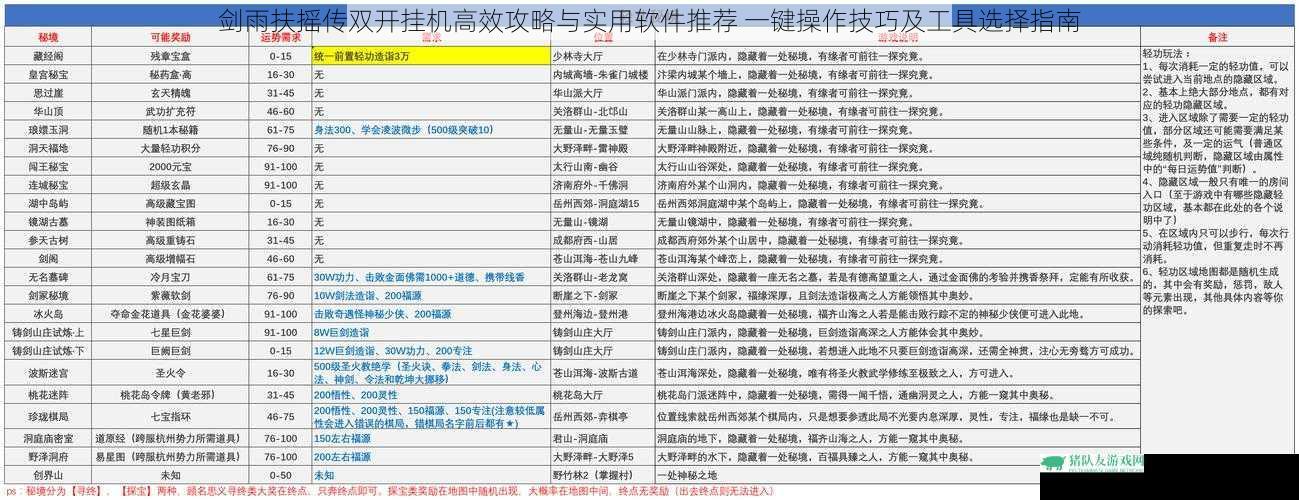
Task: Click the 200左右福源 requirement cell
Action: coord(431,456)
